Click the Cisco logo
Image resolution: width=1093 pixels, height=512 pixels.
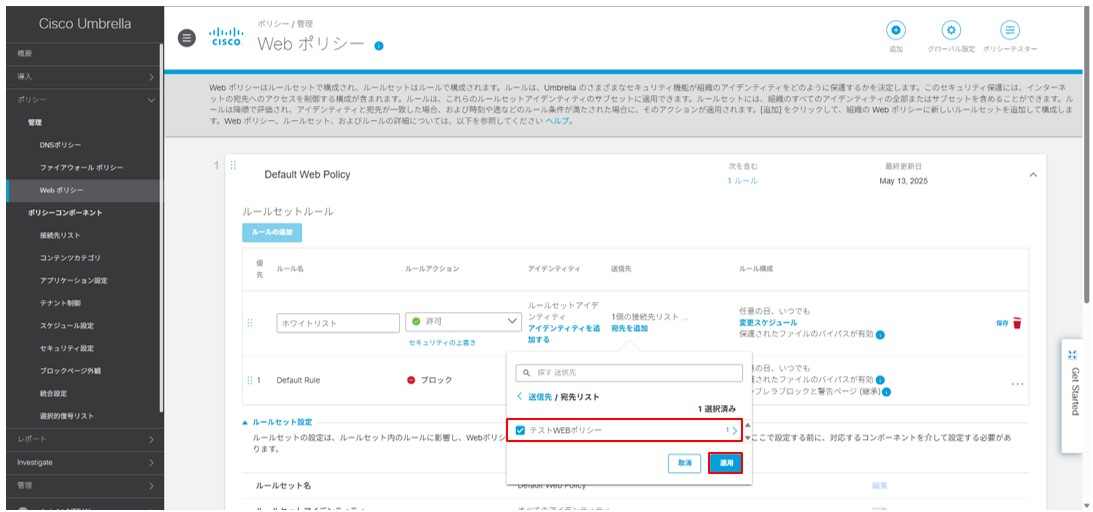[x=227, y=37]
